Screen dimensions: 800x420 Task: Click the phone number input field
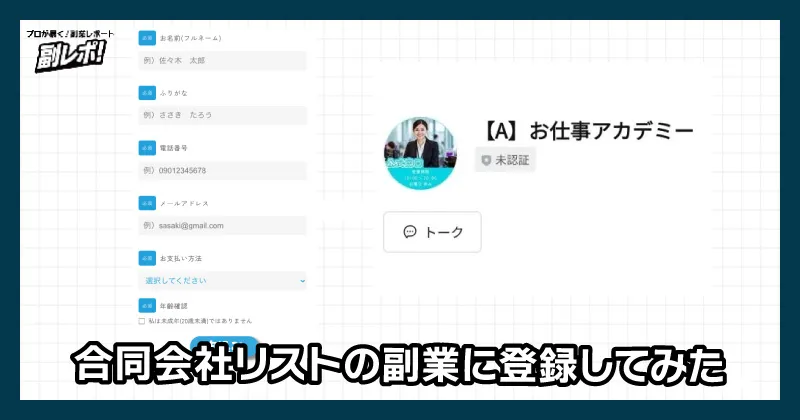point(222,170)
